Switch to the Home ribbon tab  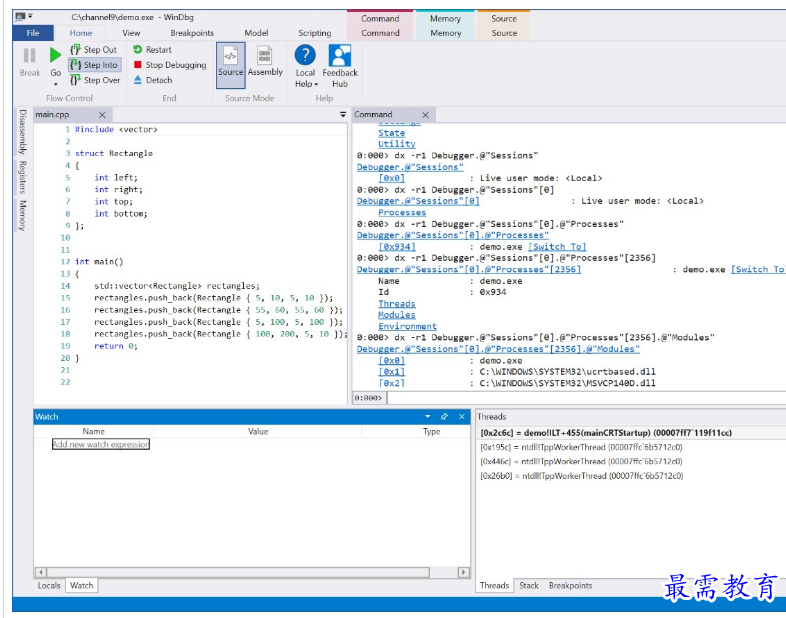(x=81, y=33)
